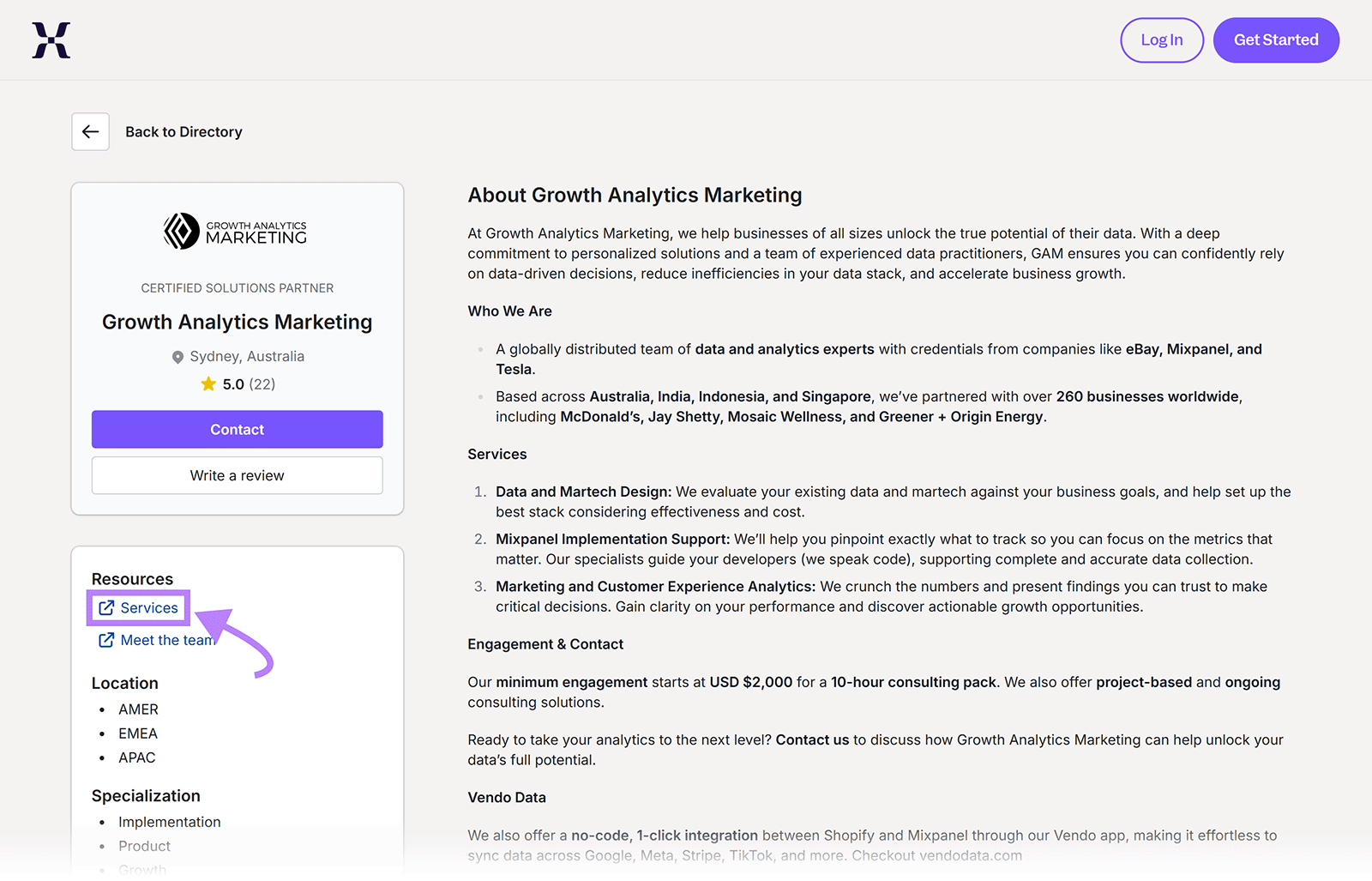Viewport: 1372px width, 881px height.
Task: Click vendodata.com in the Vendo Data section
Action: click(x=969, y=855)
